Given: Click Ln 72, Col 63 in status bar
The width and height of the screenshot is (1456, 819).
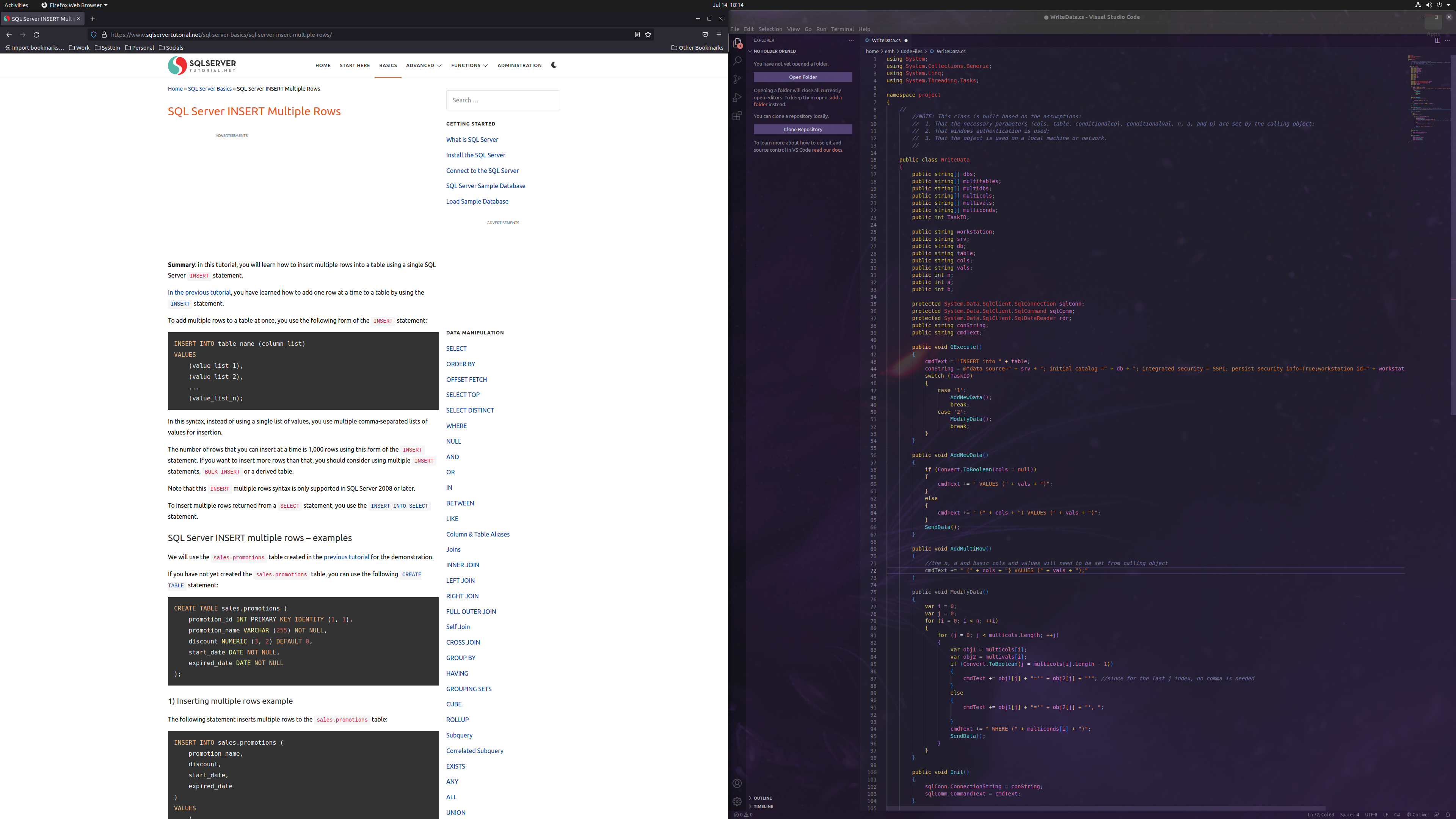Looking at the screenshot, I should coord(1320,814).
